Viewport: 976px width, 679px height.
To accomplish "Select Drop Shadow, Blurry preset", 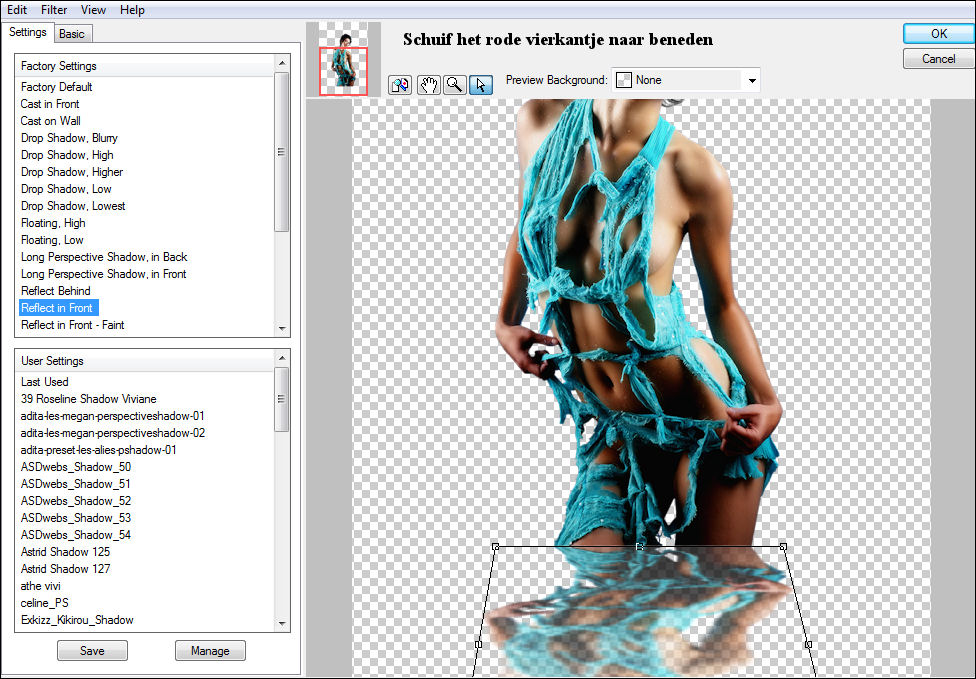I will 69,138.
